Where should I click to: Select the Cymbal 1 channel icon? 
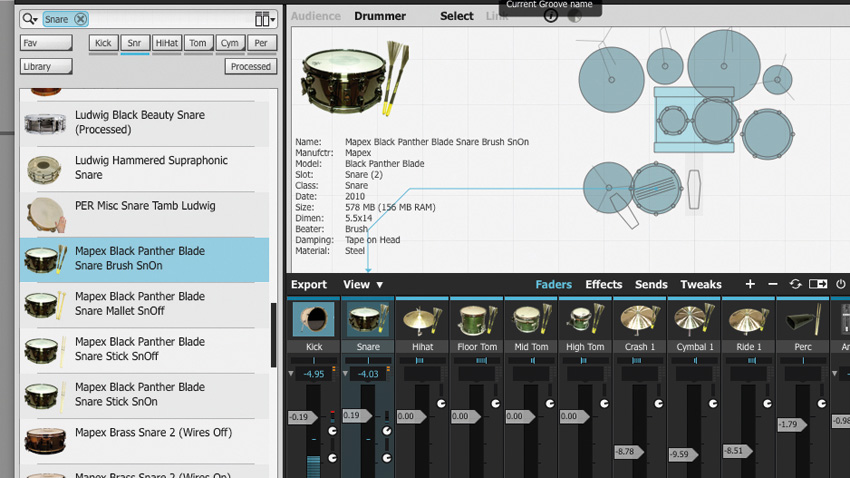[x=694, y=320]
